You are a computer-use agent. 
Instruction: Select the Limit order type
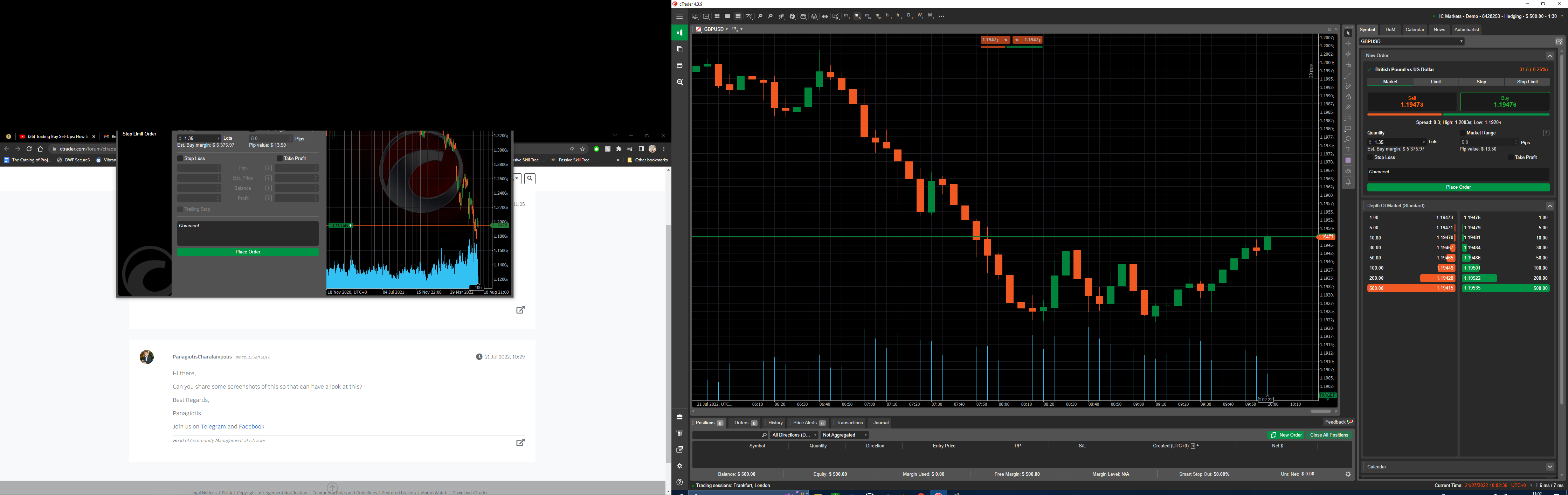tap(1436, 82)
